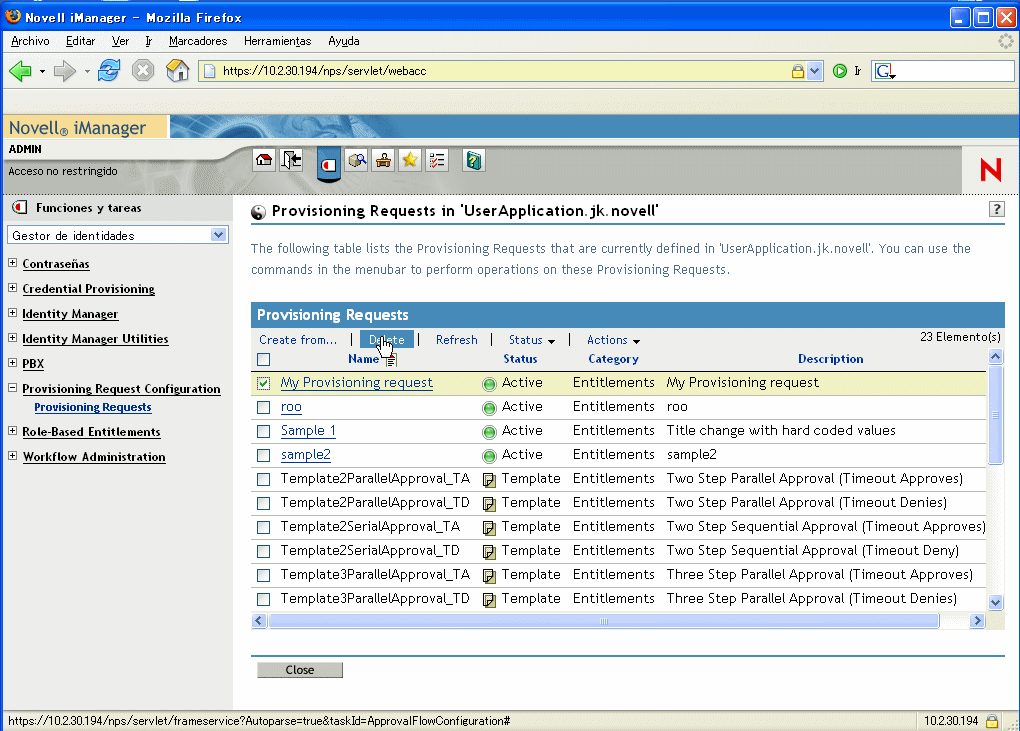Open the Actions dropdown menu
This screenshot has width=1020, height=731.
[613, 340]
